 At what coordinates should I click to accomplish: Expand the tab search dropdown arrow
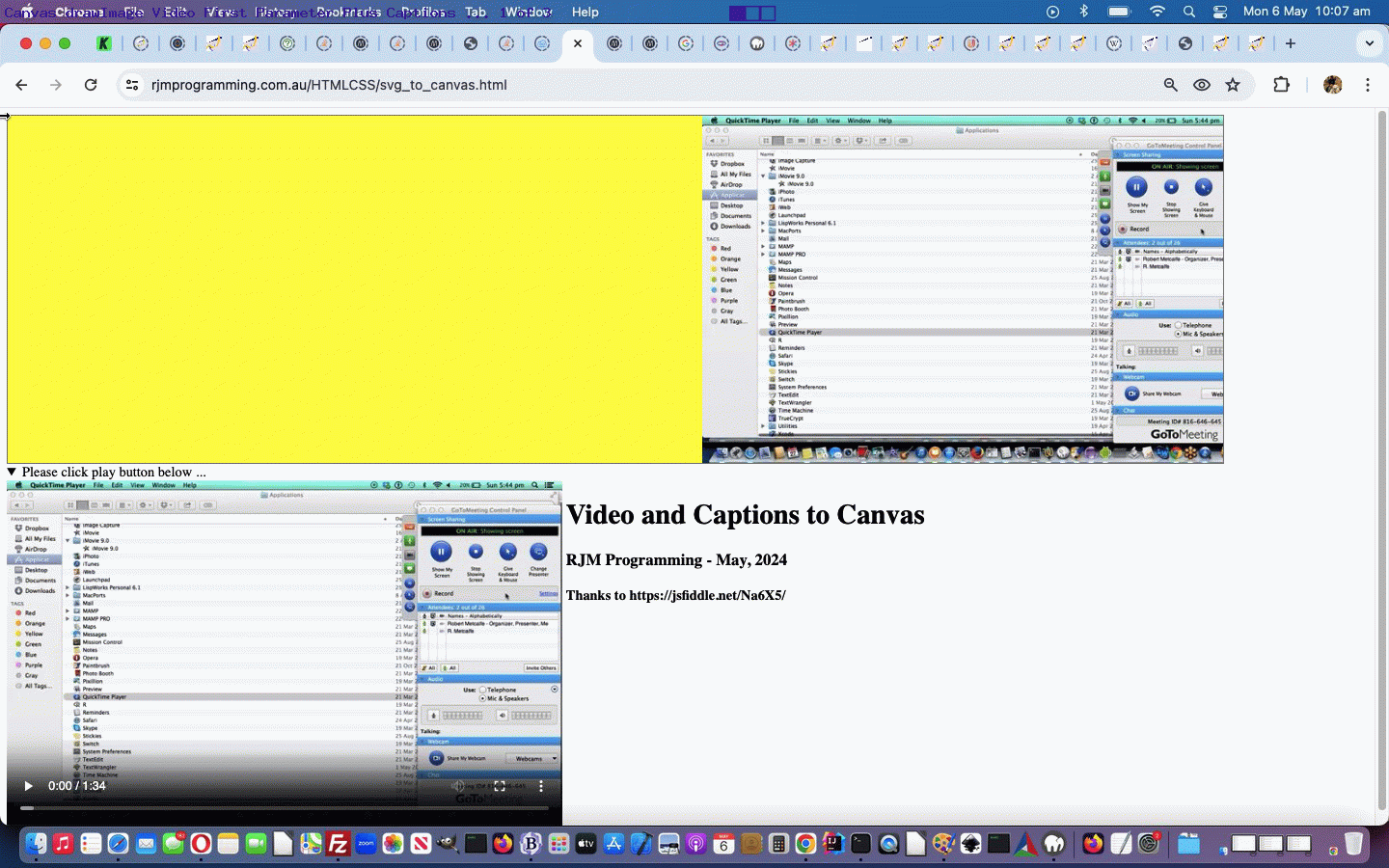tap(1369, 43)
